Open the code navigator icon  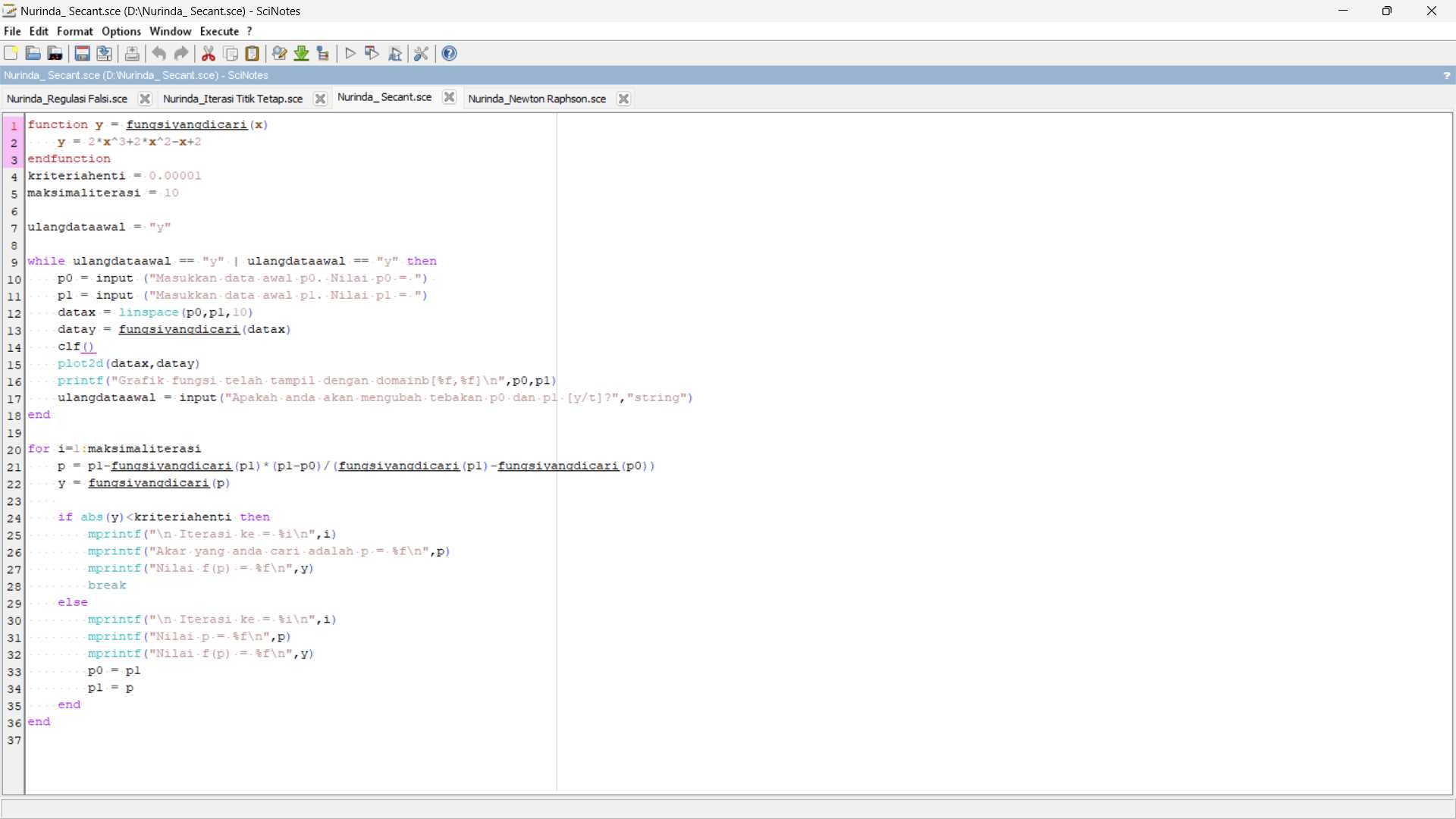click(324, 54)
